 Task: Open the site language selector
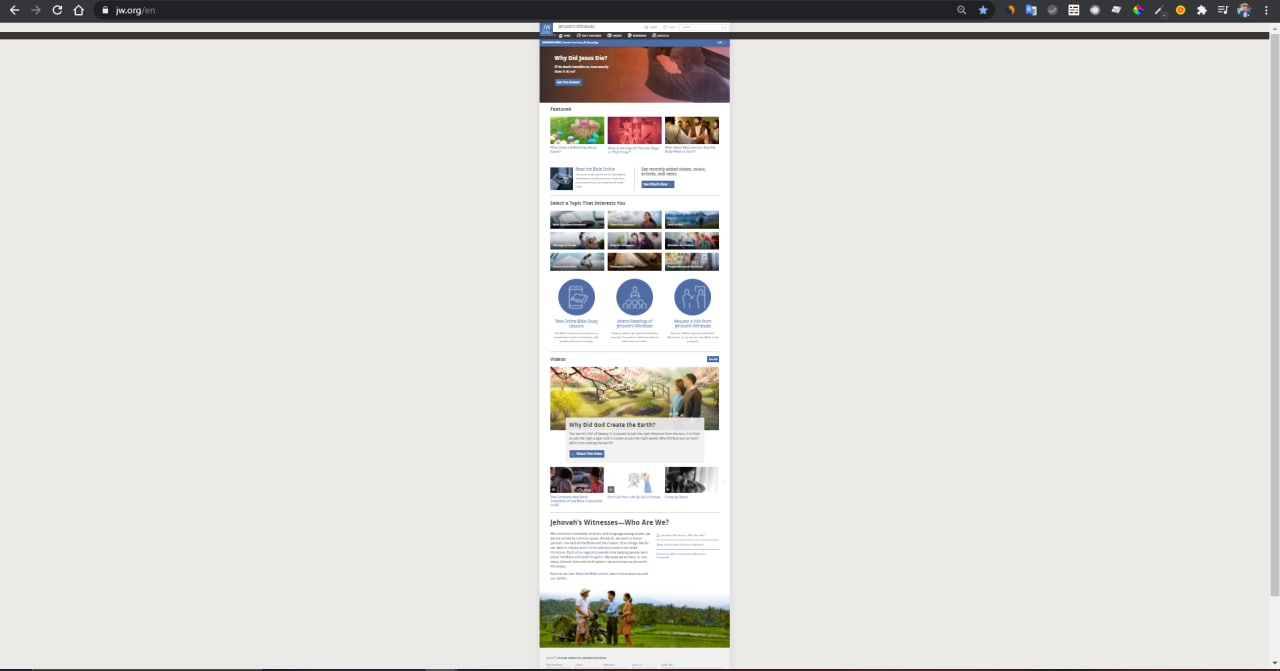click(x=651, y=27)
